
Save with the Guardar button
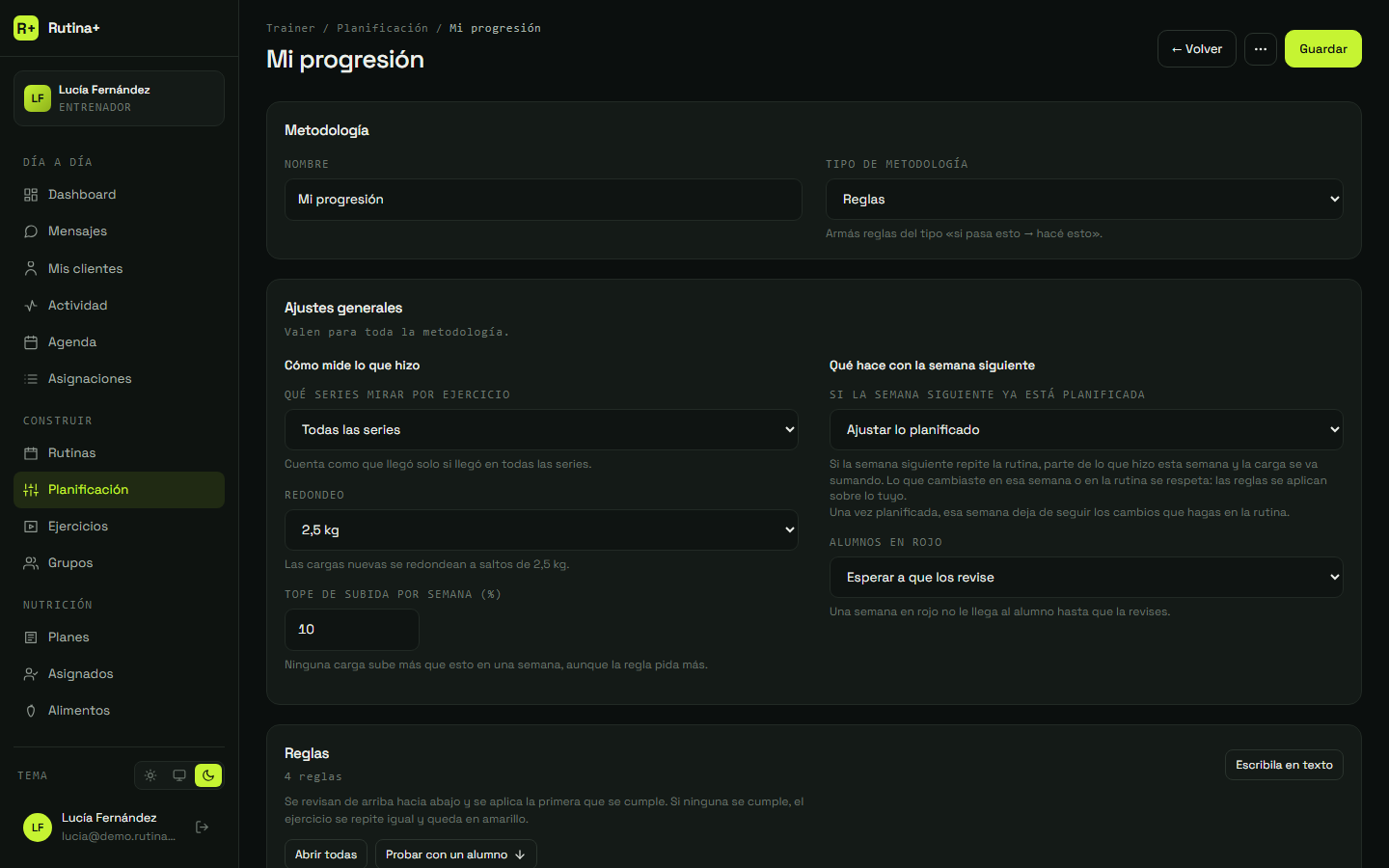(x=1323, y=49)
